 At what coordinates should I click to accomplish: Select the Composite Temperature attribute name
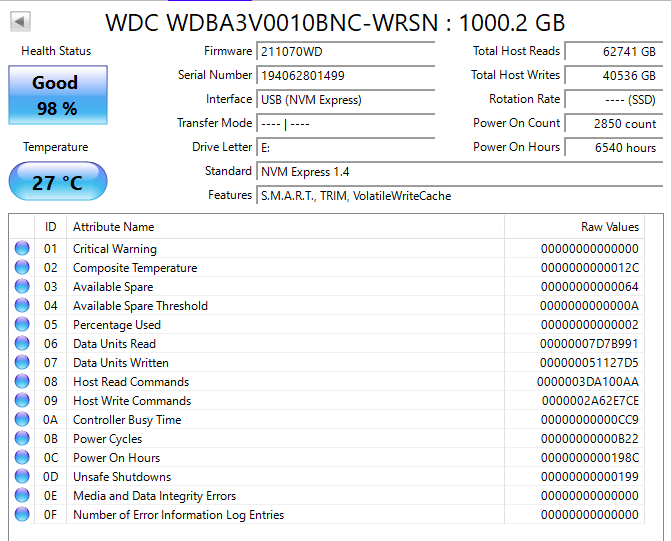click(135, 268)
